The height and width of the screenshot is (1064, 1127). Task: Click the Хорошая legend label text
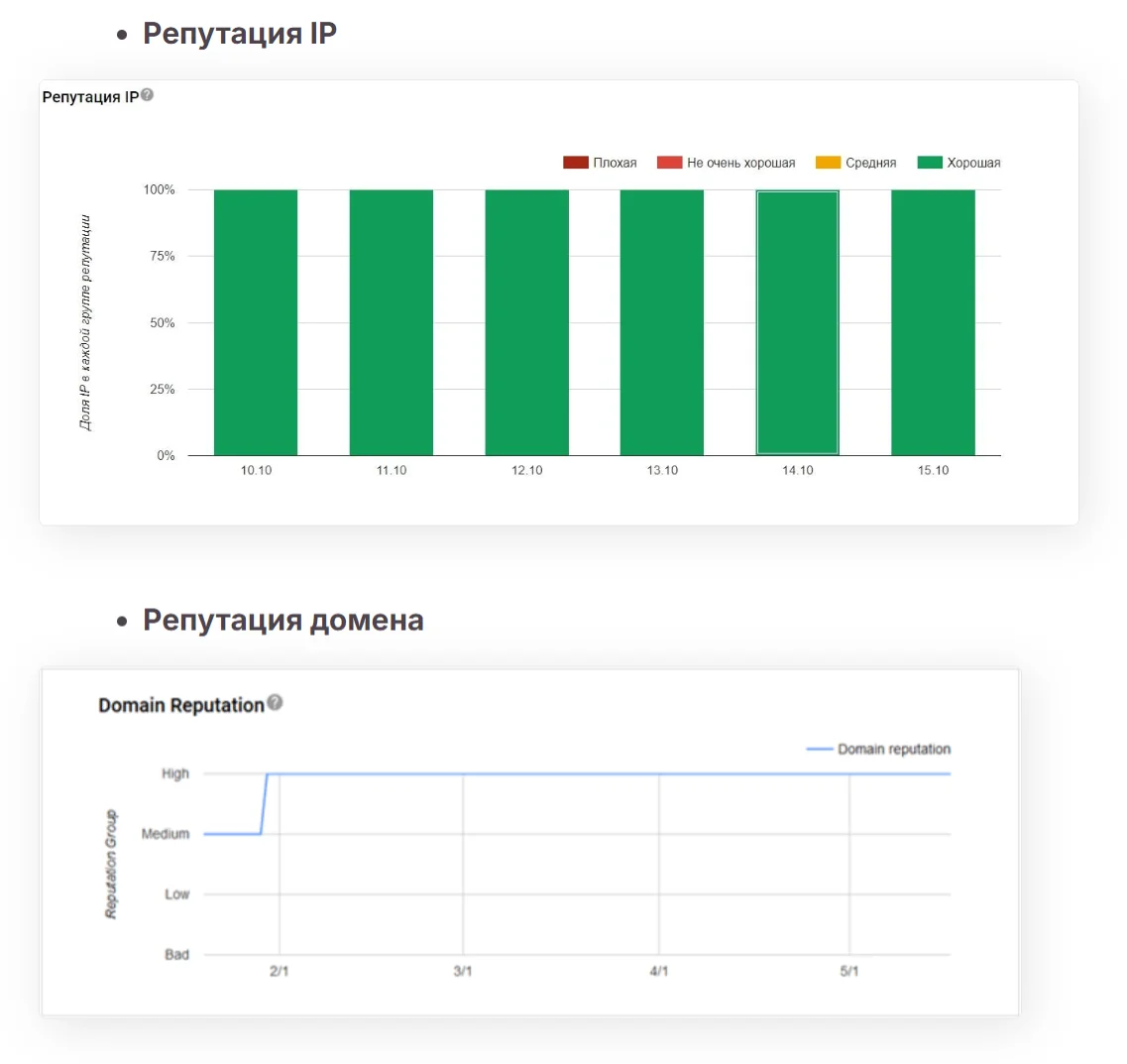point(973,163)
